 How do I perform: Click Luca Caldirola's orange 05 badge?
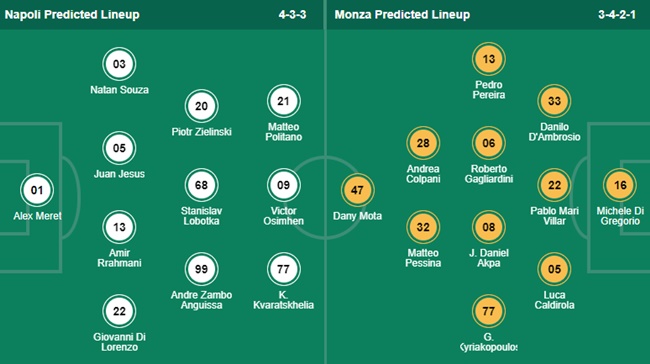tap(554, 269)
